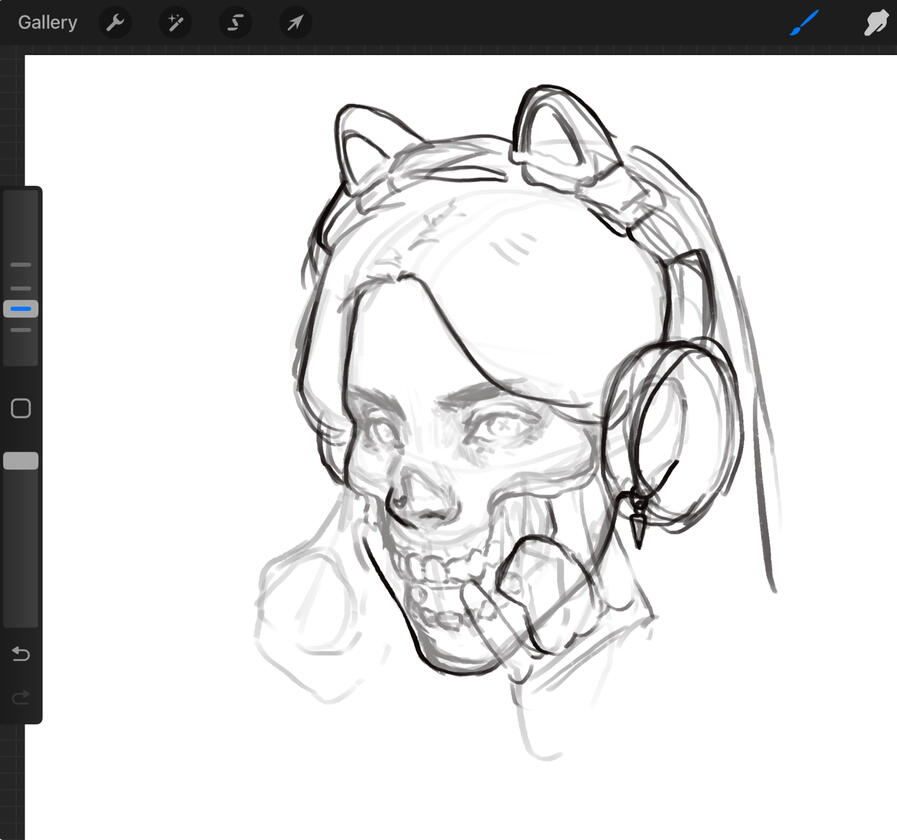Activate the Selection tool (S icon)
The image size is (897, 840).
[235, 22]
